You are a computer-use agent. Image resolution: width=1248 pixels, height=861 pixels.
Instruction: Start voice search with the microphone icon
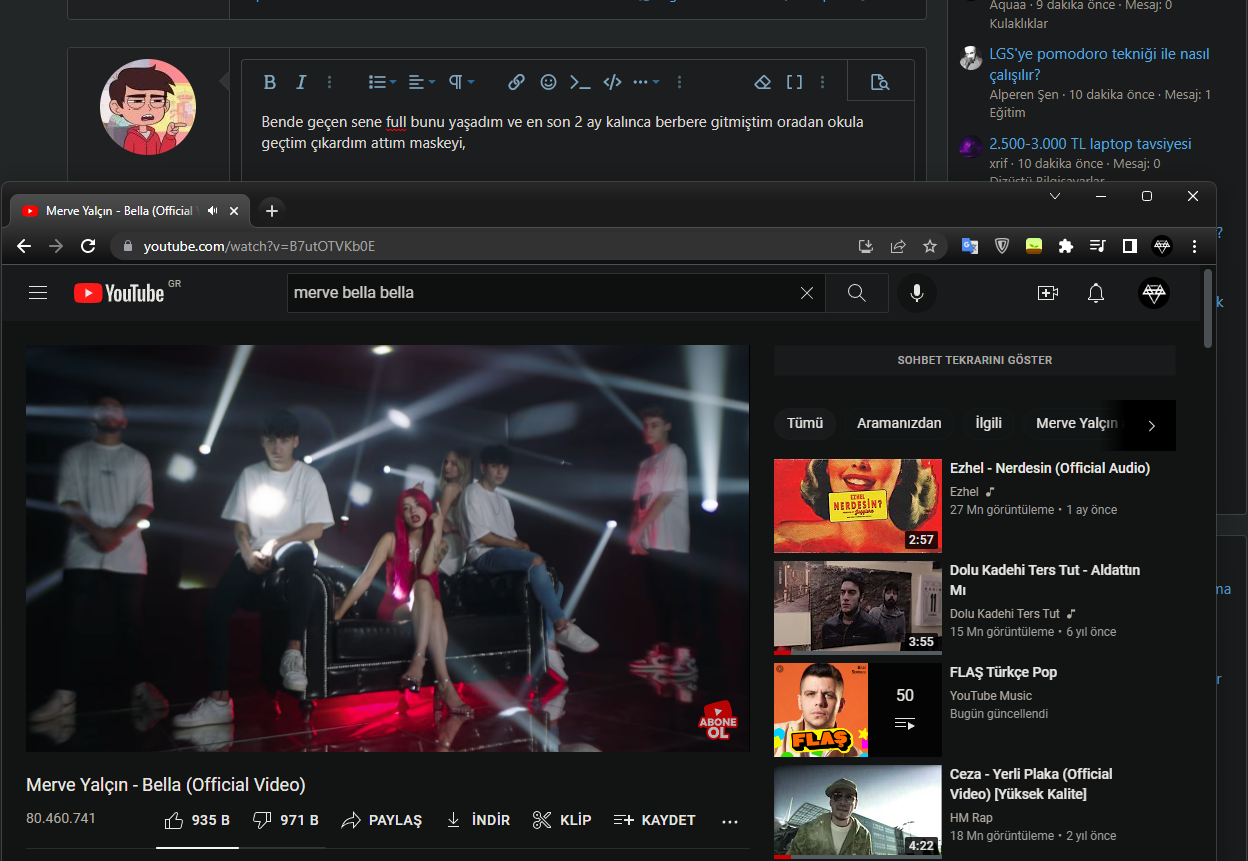(916, 293)
